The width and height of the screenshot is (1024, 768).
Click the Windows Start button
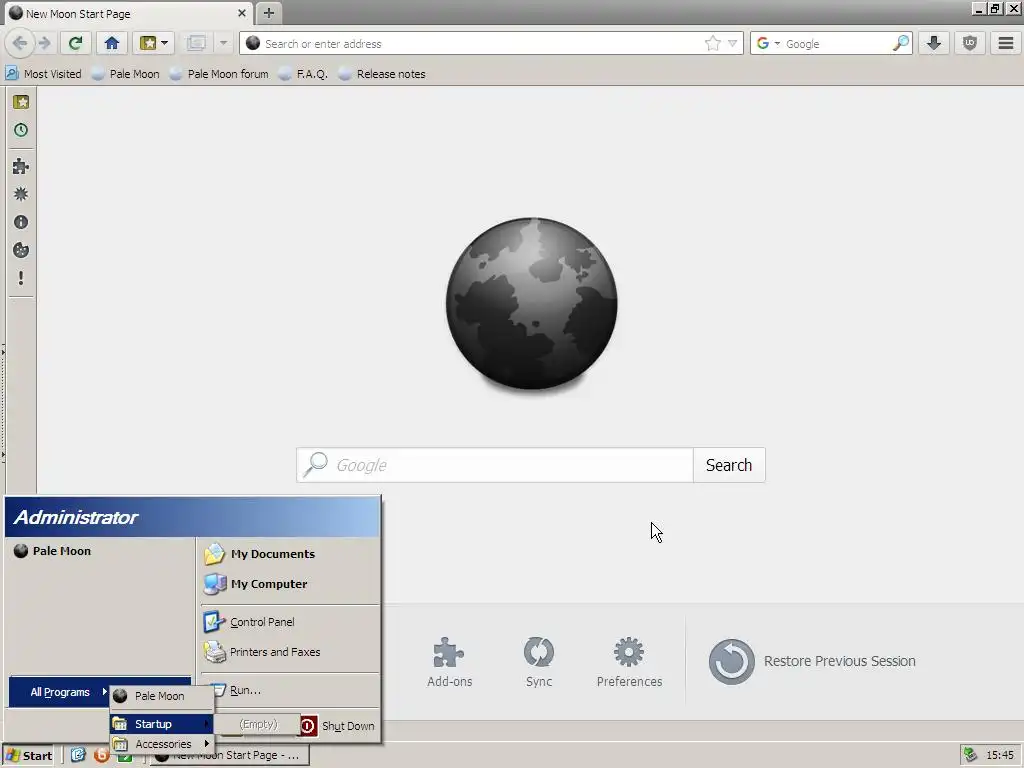click(29, 756)
